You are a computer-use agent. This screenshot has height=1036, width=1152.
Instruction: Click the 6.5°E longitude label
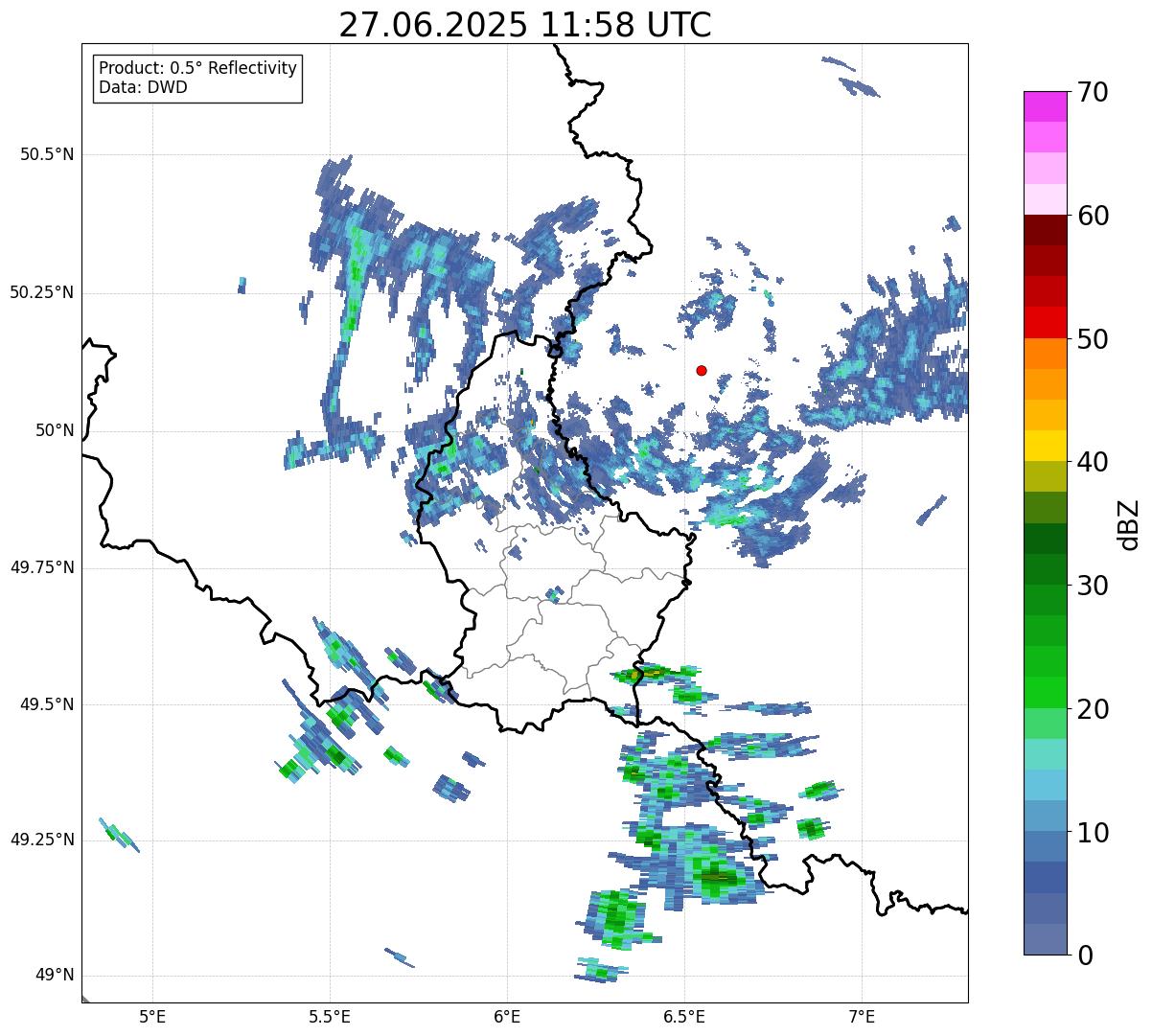[685, 1016]
